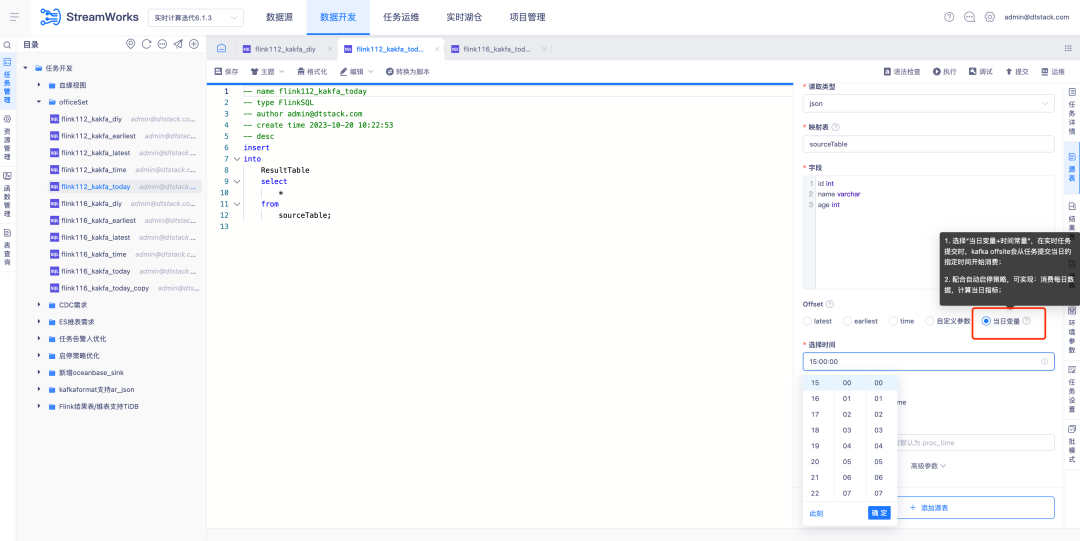The image size is (1080, 541).
Task: Click the hamburger menu icon
Action: [14, 17]
